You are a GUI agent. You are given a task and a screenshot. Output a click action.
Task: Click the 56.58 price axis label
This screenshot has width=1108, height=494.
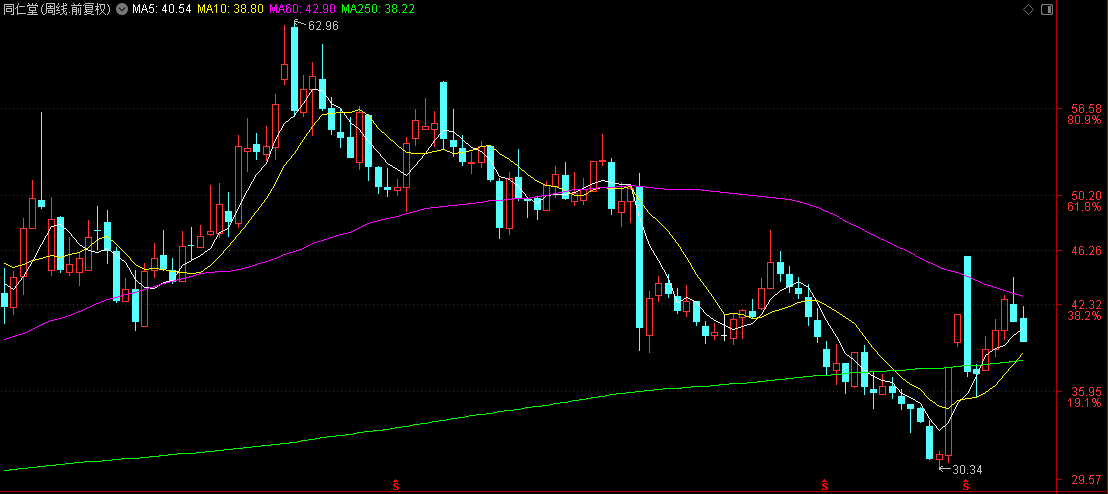[x=1086, y=108]
